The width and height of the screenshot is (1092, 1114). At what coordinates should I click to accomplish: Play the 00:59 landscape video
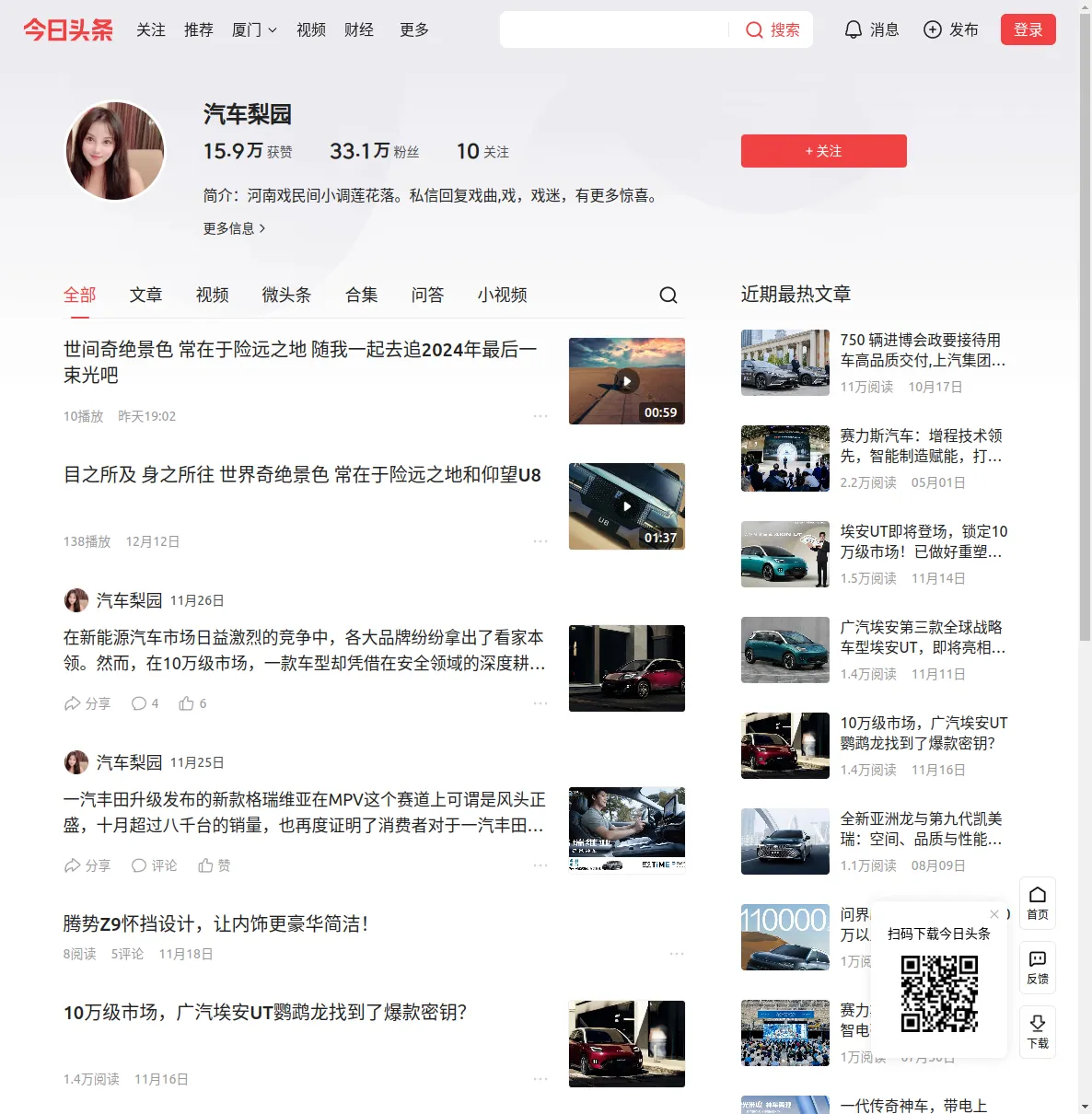pos(627,381)
